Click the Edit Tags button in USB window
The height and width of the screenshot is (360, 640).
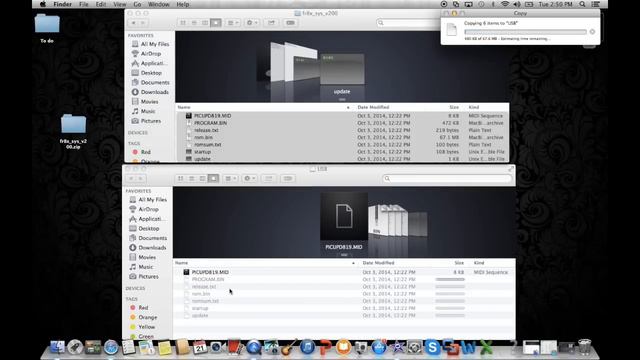tap(288, 178)
